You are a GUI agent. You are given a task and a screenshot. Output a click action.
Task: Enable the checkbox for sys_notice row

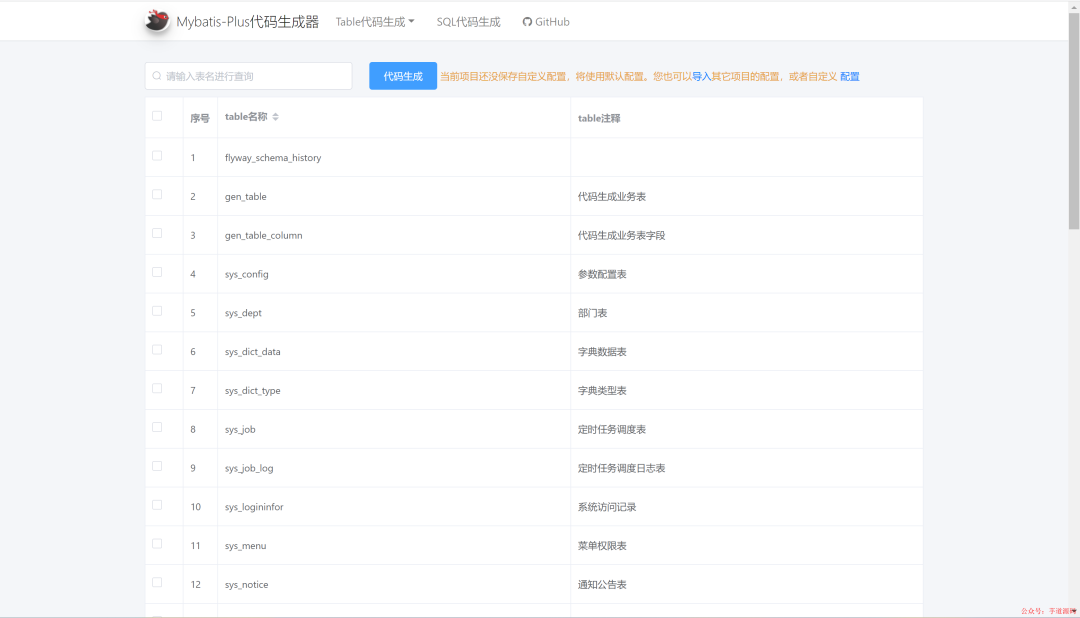(x=156, y=584)
